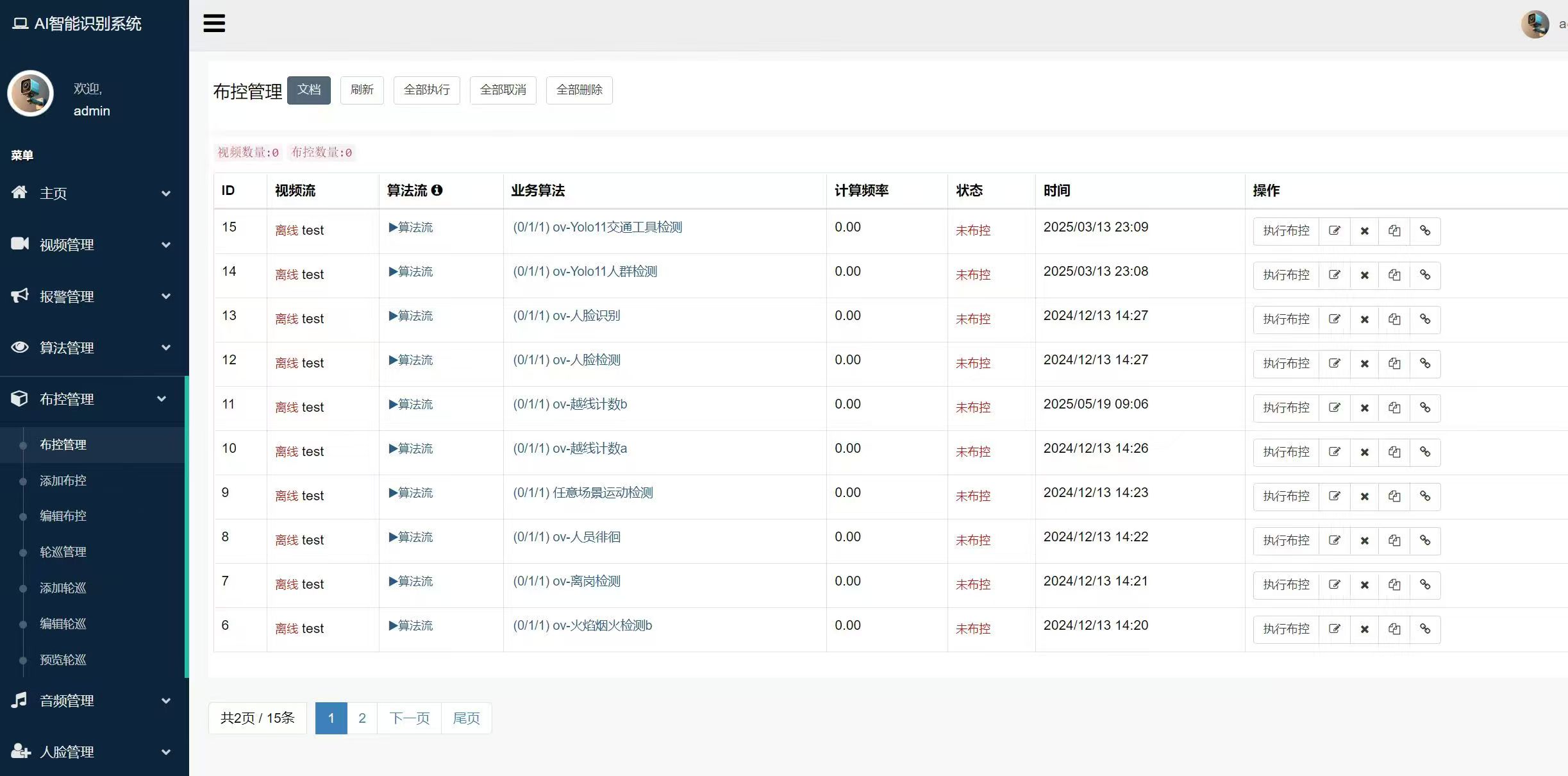This screenshot has width=1568, height=776.
Task: Click the camera icon next to 视频管理
Action: [x=19, y=244]
